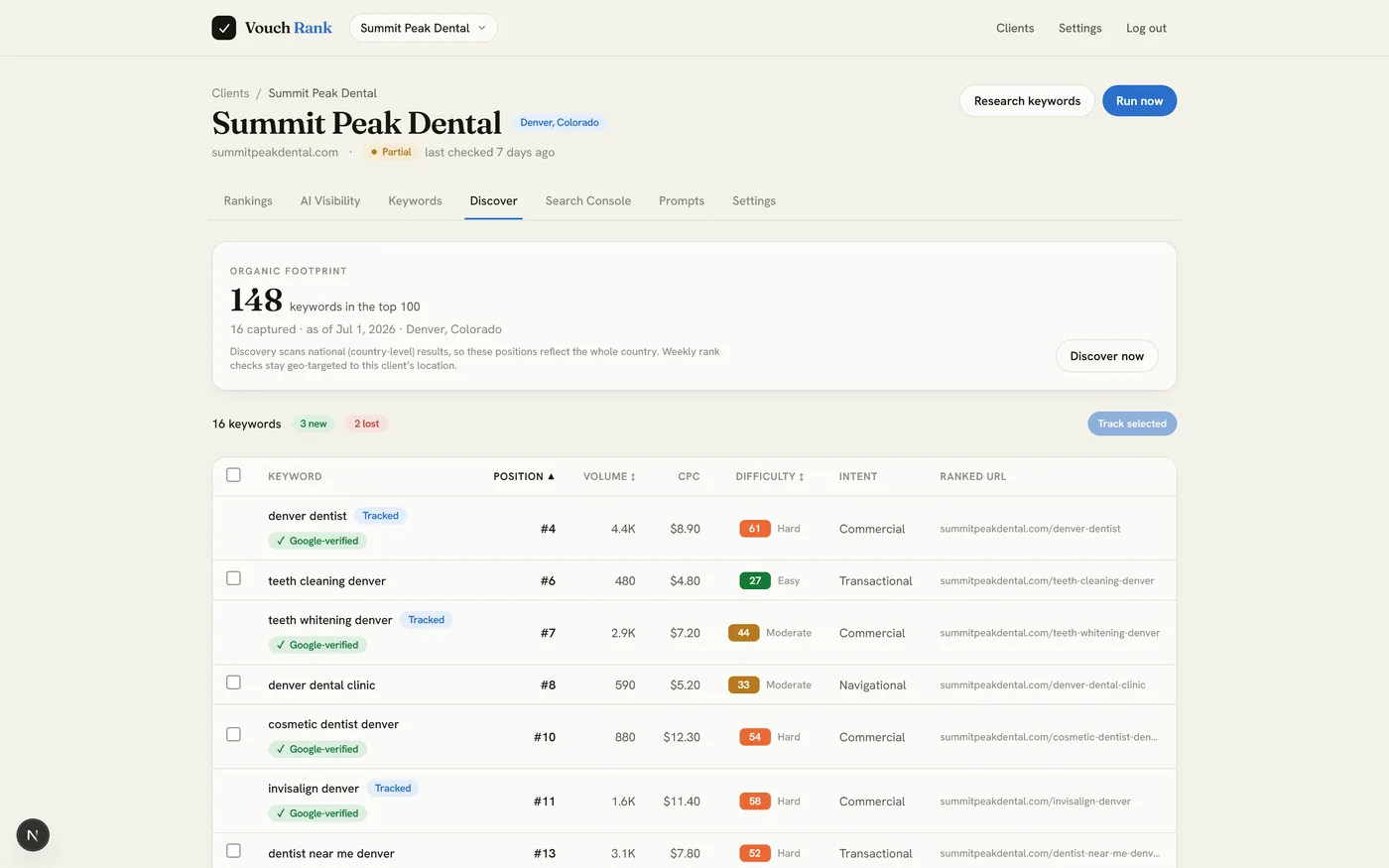
Task: Click Google-verified badge under teeth whitening denver
Action: tap(317, 645)
